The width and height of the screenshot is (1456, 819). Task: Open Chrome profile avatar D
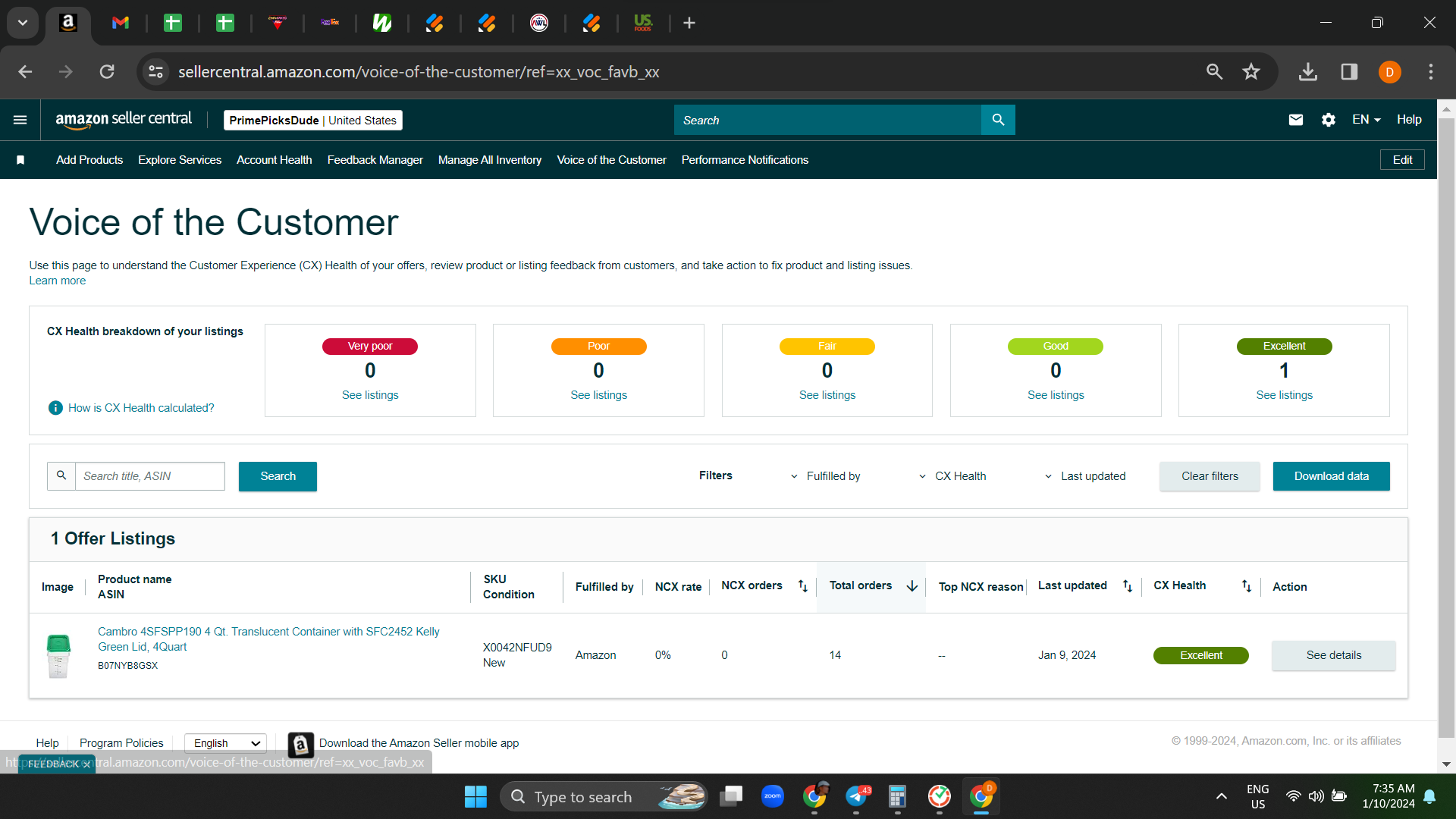coord(1390,72)
